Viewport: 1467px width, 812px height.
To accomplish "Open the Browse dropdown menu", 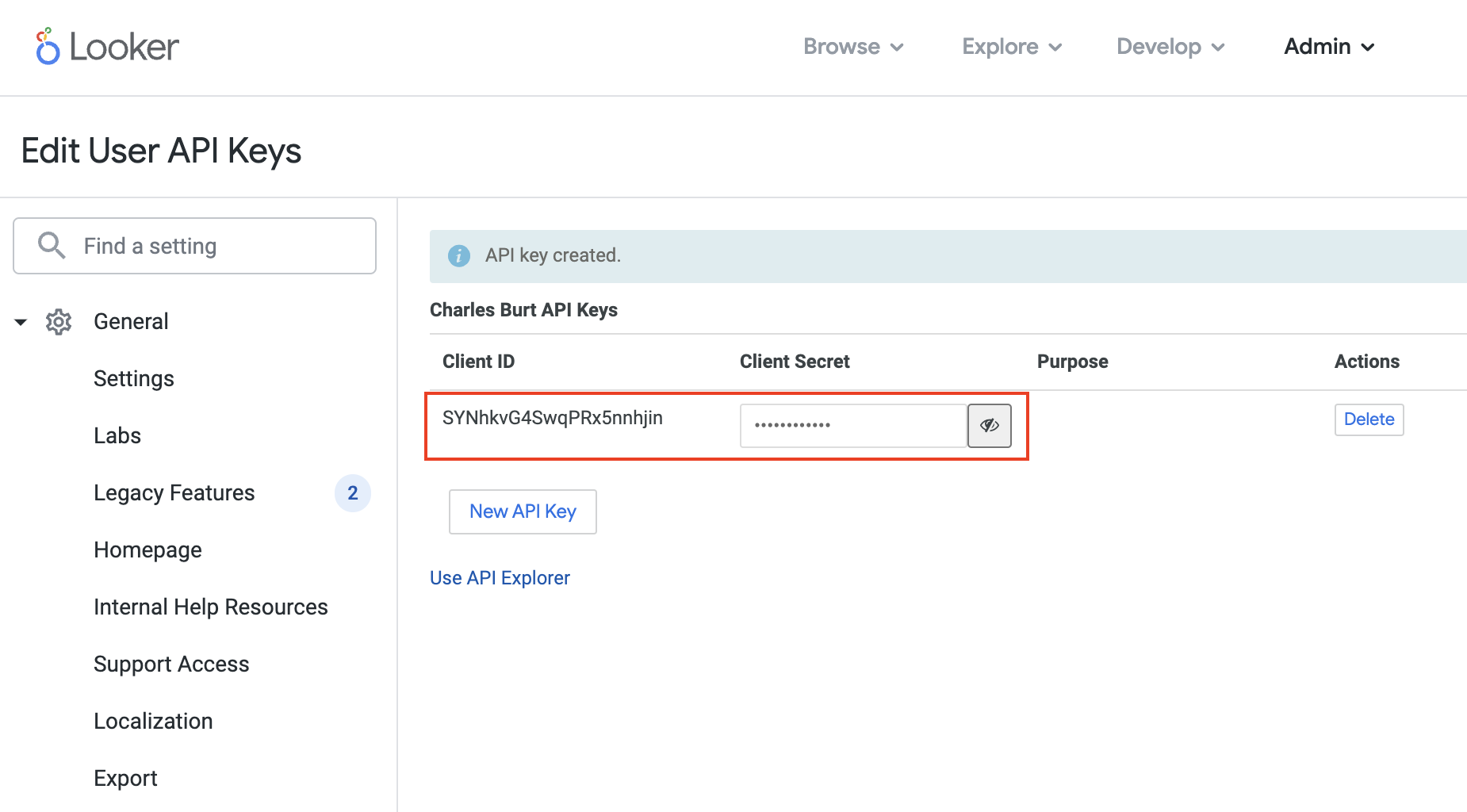I will pyautogui.click(x=853, y=47).
